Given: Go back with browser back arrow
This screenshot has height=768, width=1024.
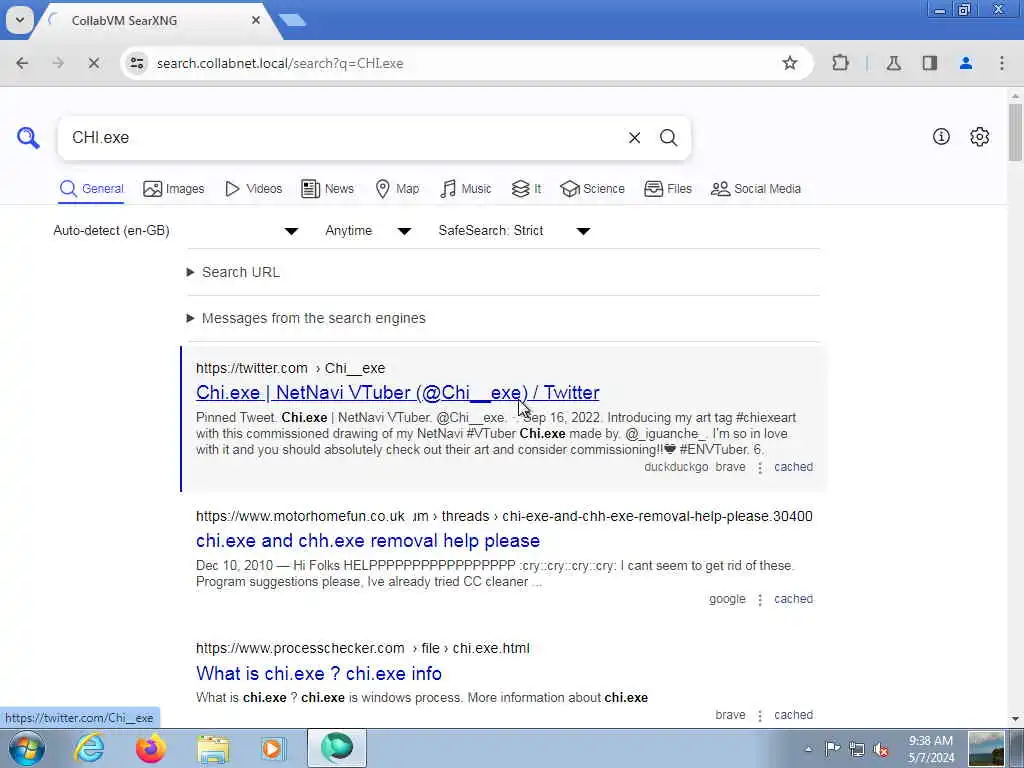Looking at the screenshot, I should tap(22, 63).
